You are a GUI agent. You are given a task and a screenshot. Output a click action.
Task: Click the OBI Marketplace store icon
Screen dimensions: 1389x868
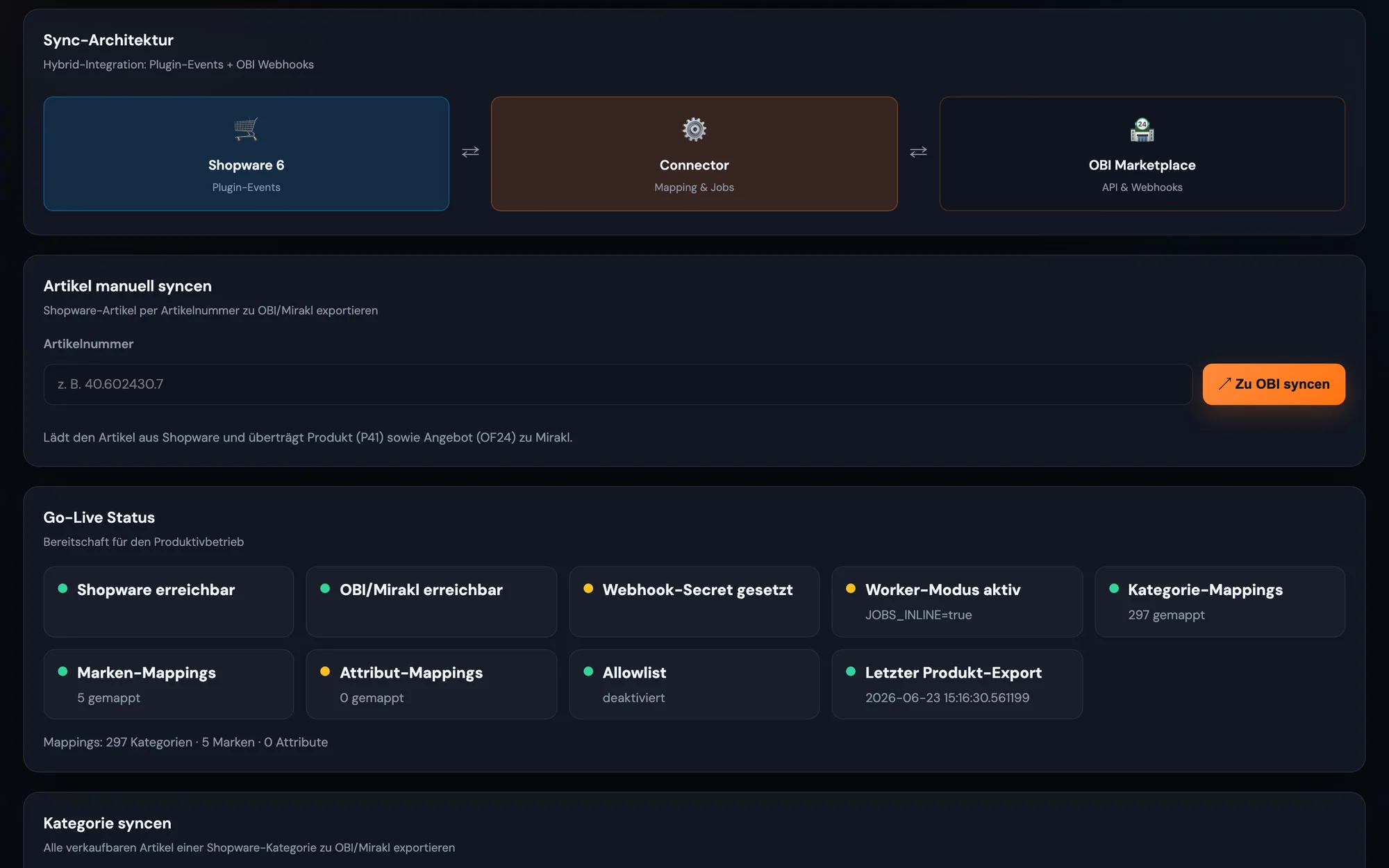(1142, 129)
